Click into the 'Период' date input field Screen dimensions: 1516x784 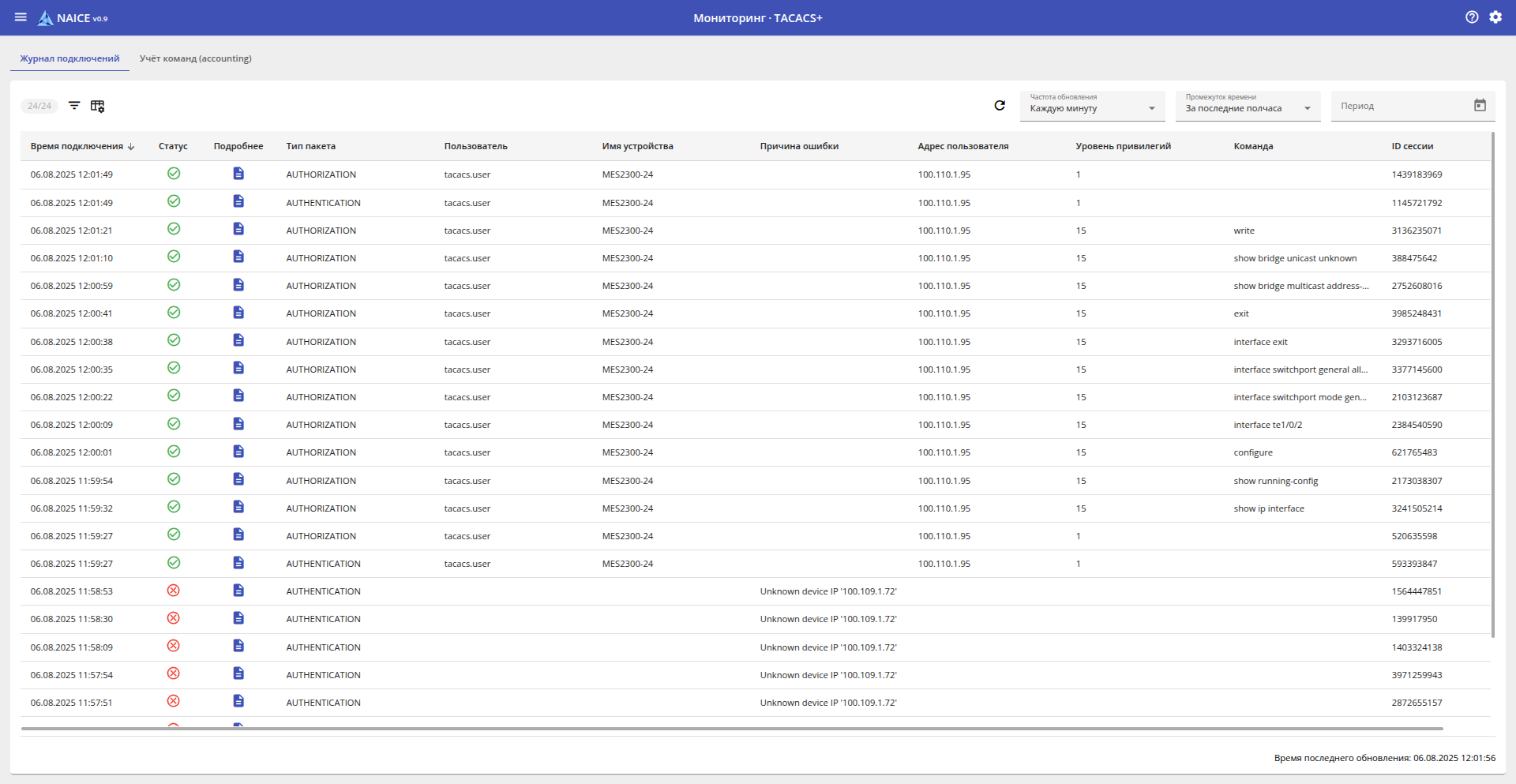[1398, 107]
